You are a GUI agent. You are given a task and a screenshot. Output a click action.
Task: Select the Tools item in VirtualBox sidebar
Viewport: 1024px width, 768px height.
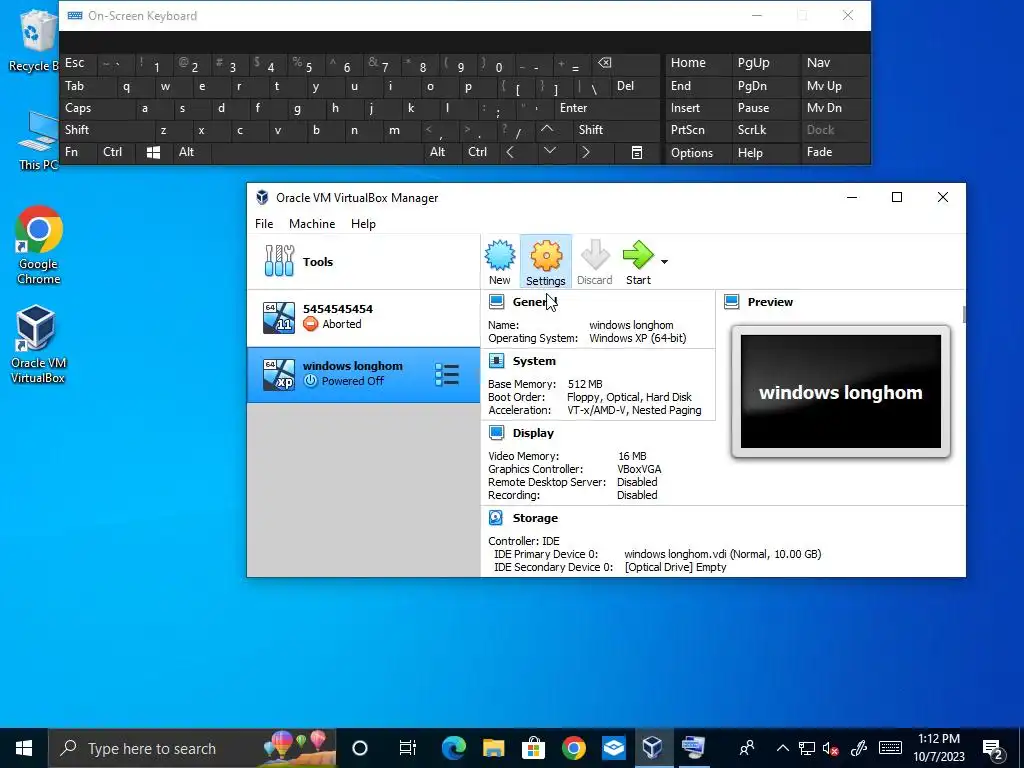click(363, 261)
